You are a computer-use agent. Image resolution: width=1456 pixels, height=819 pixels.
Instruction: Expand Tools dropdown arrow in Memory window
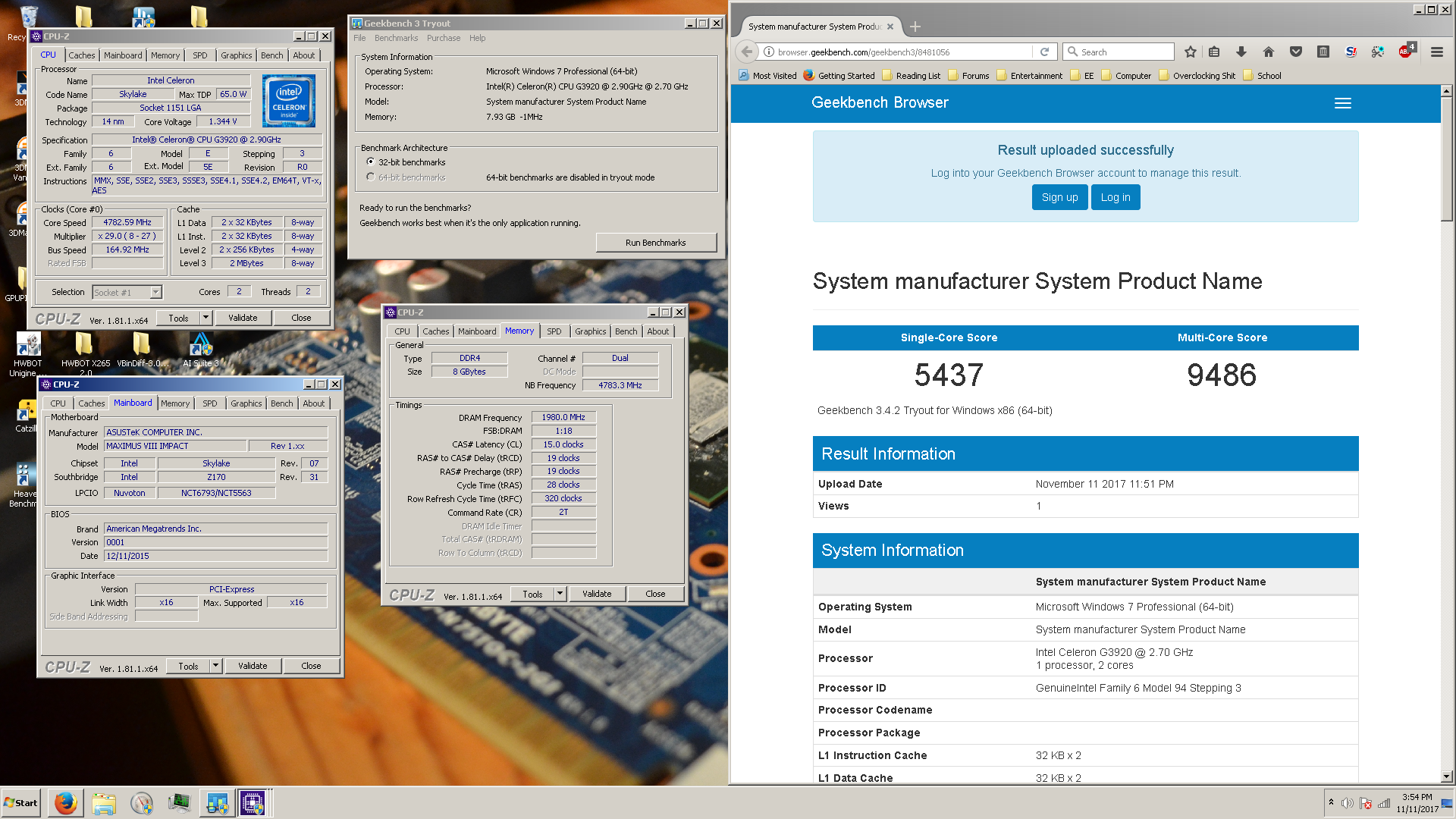560,594
